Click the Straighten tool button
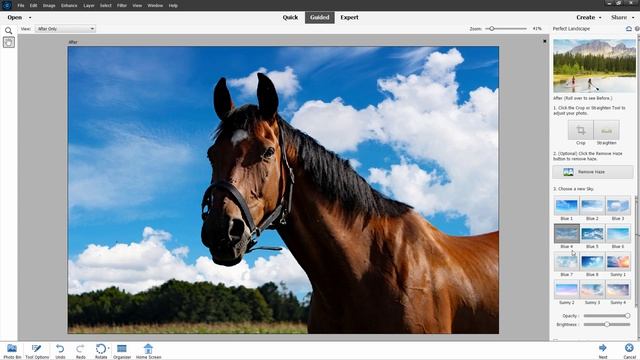 607,131
